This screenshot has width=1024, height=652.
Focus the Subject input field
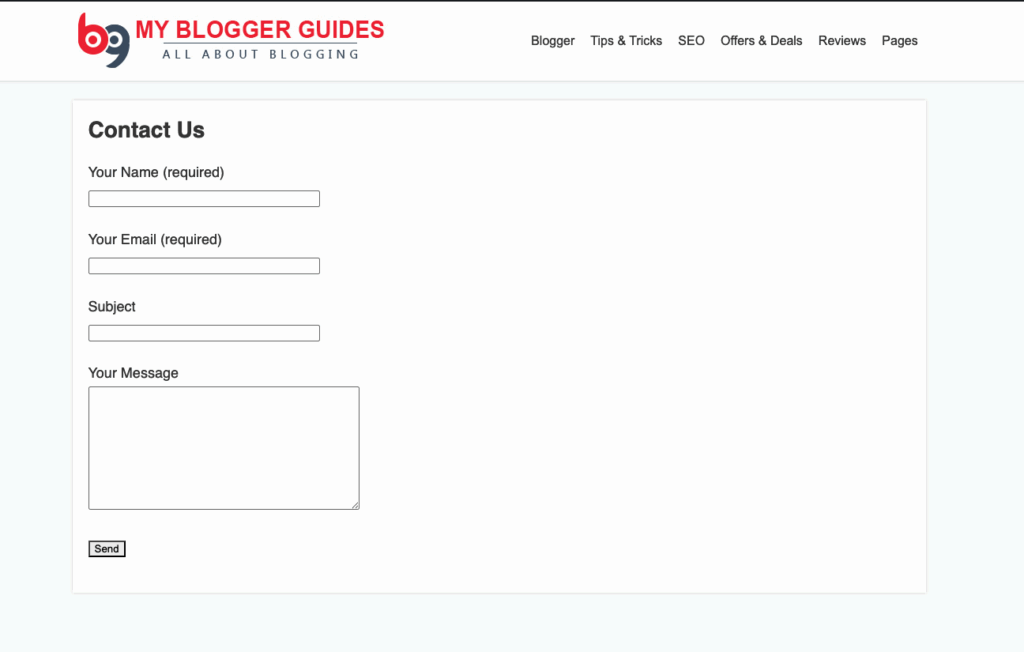(204, 333)
